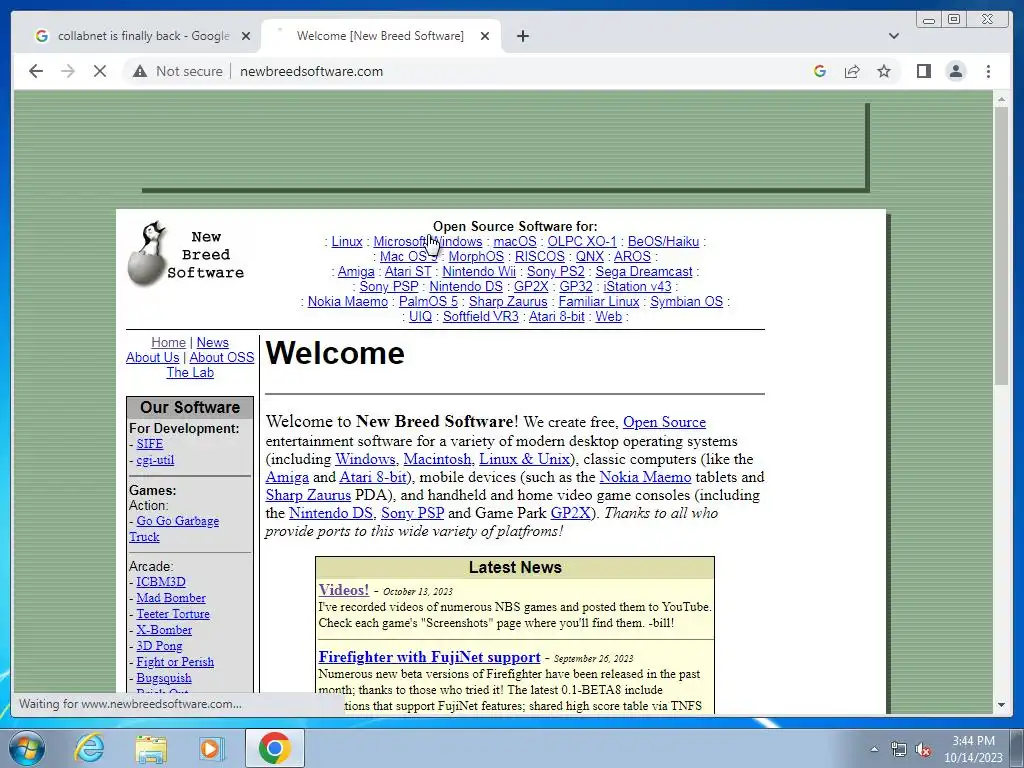Open the Nokia Maemo header link
This screenshot has height=768, width=1024.
tap(347, 302)
